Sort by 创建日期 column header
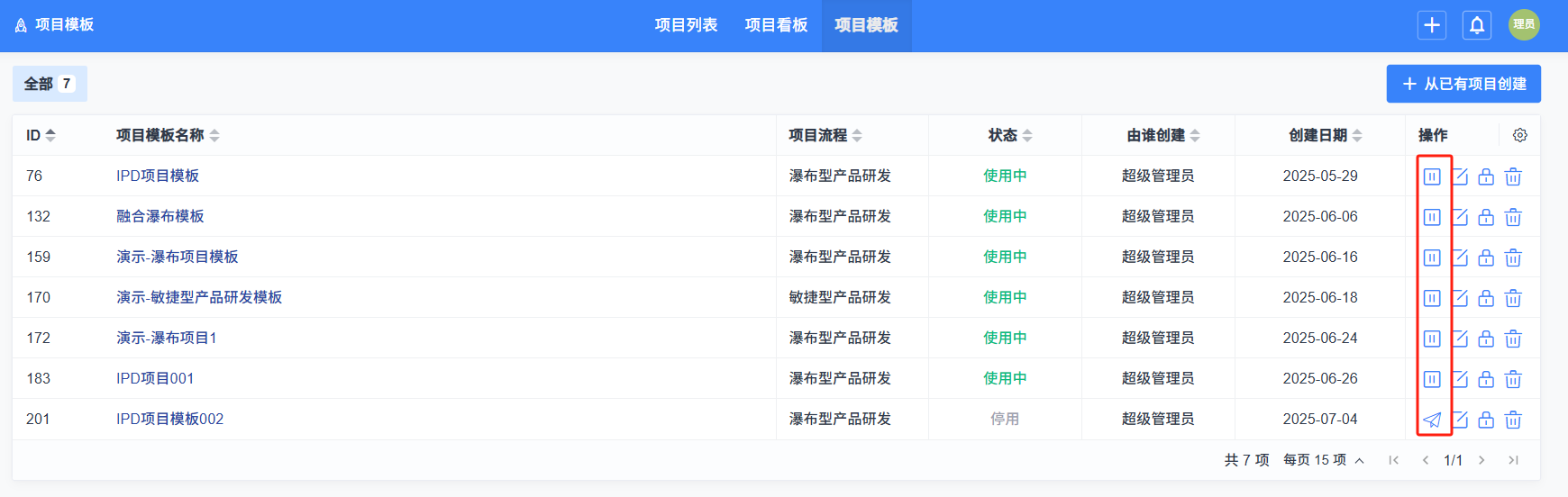Image resolution: width=1568 pixels, height=497 pixels. click(1325, 135)
